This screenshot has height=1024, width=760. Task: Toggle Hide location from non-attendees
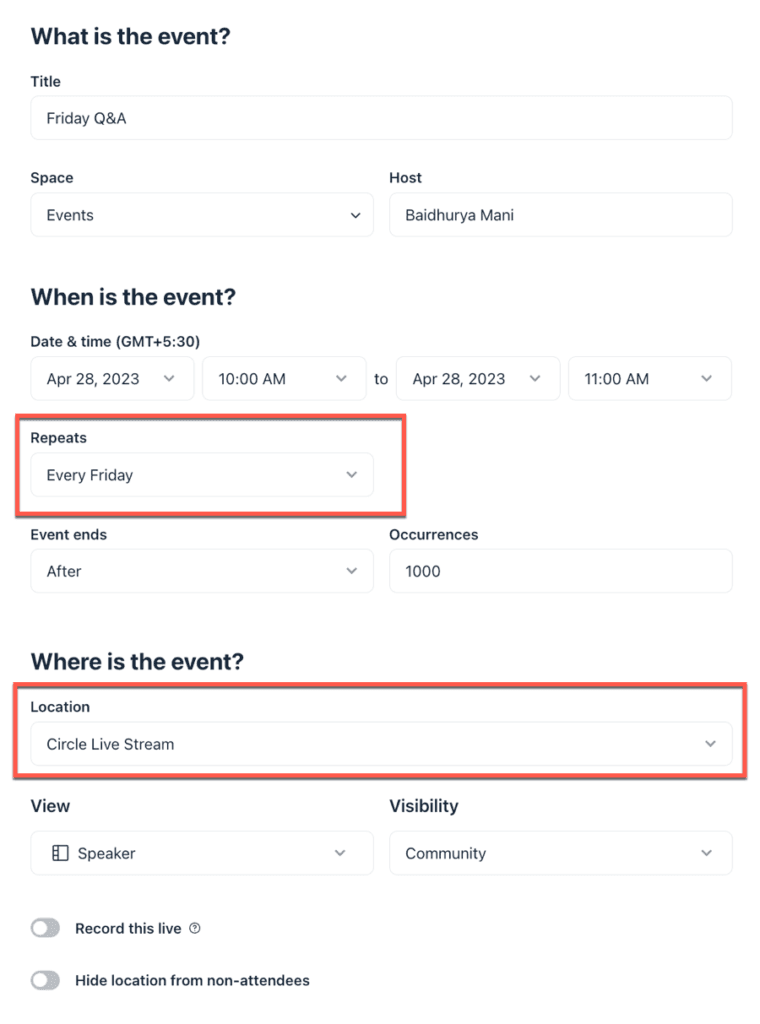tap(46, 981)
